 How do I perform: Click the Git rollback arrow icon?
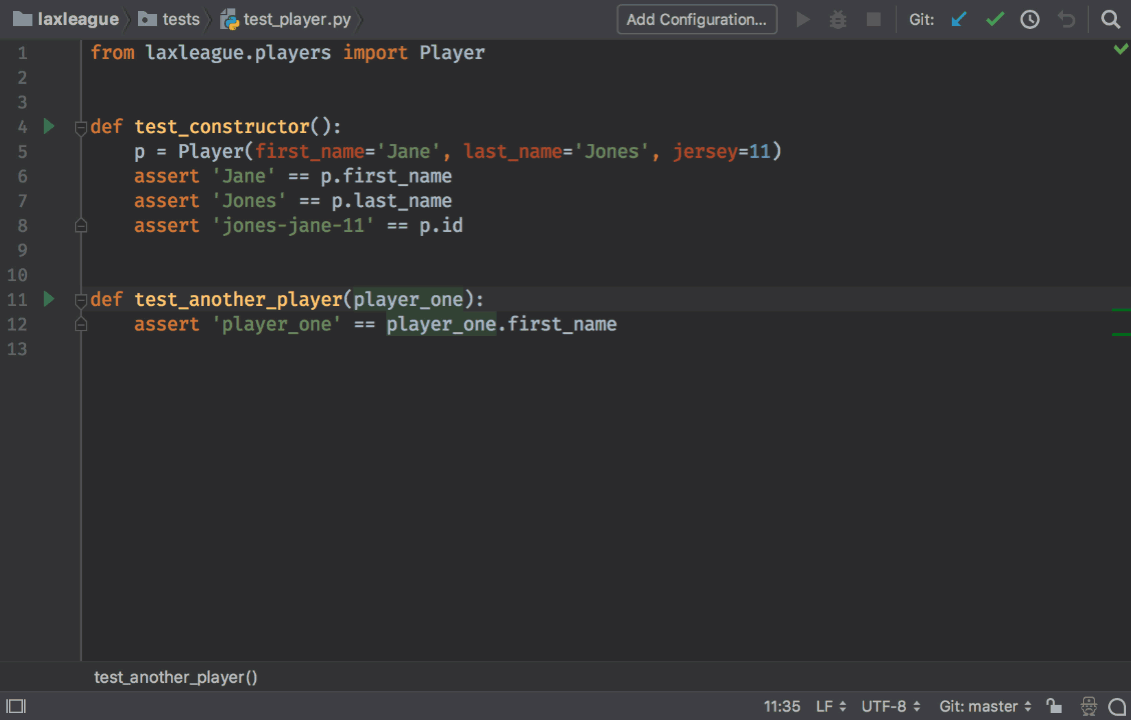click(1067, 19)
